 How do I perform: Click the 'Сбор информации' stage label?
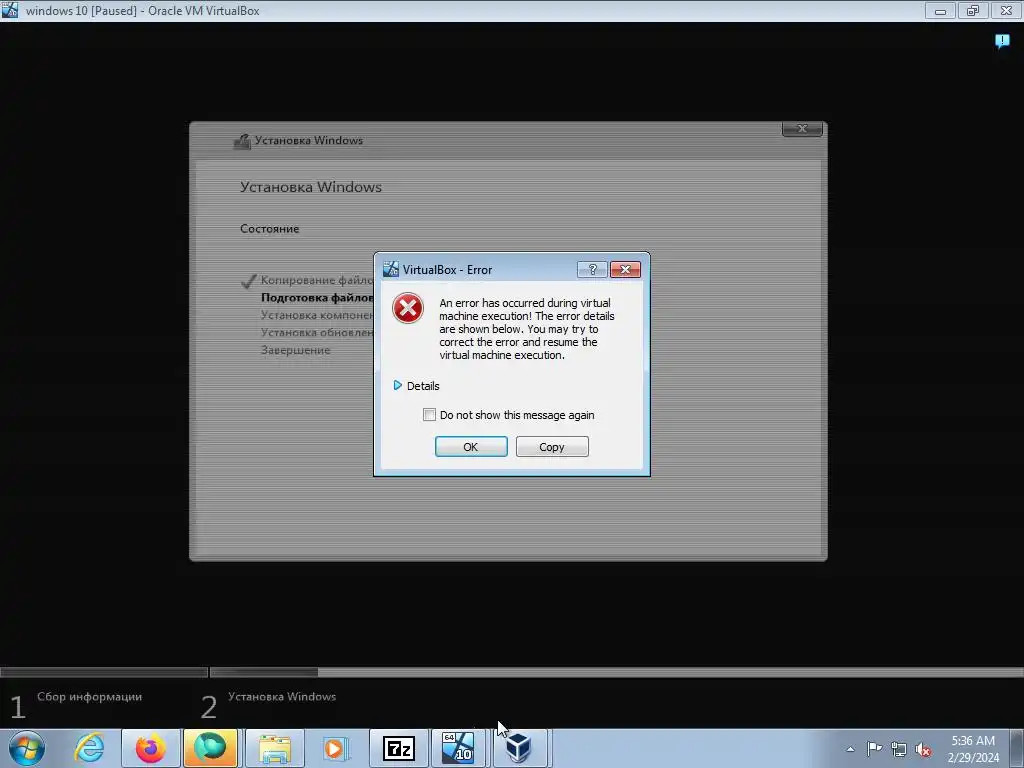coord(89,697)
